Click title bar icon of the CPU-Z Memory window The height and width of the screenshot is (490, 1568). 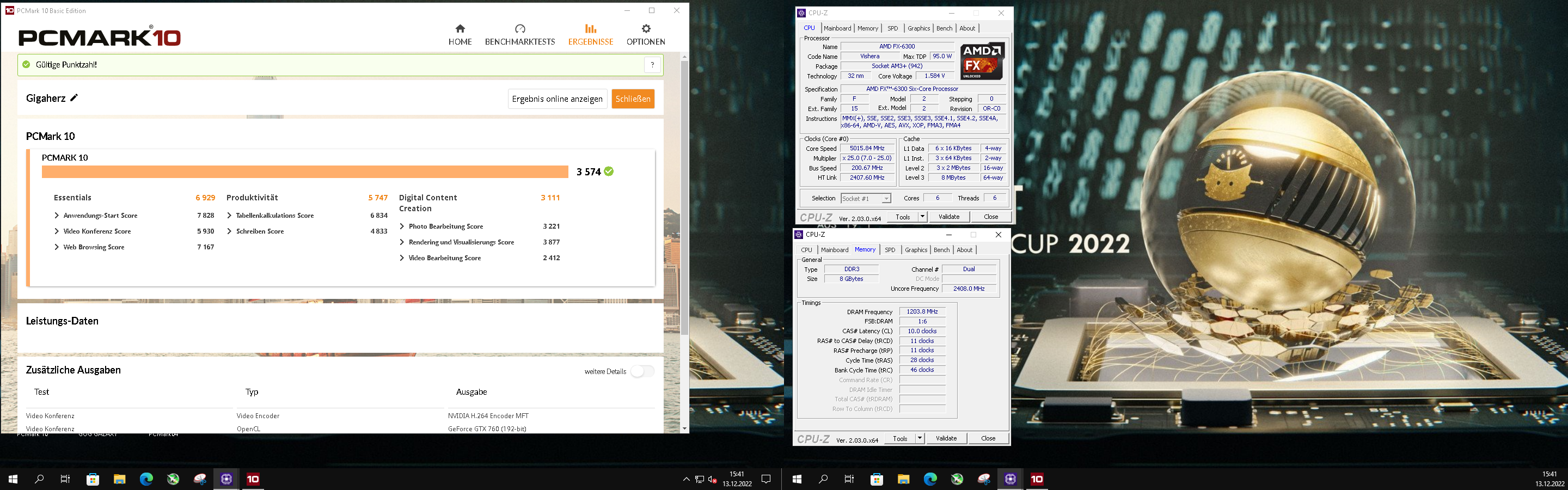coord(799,234)
